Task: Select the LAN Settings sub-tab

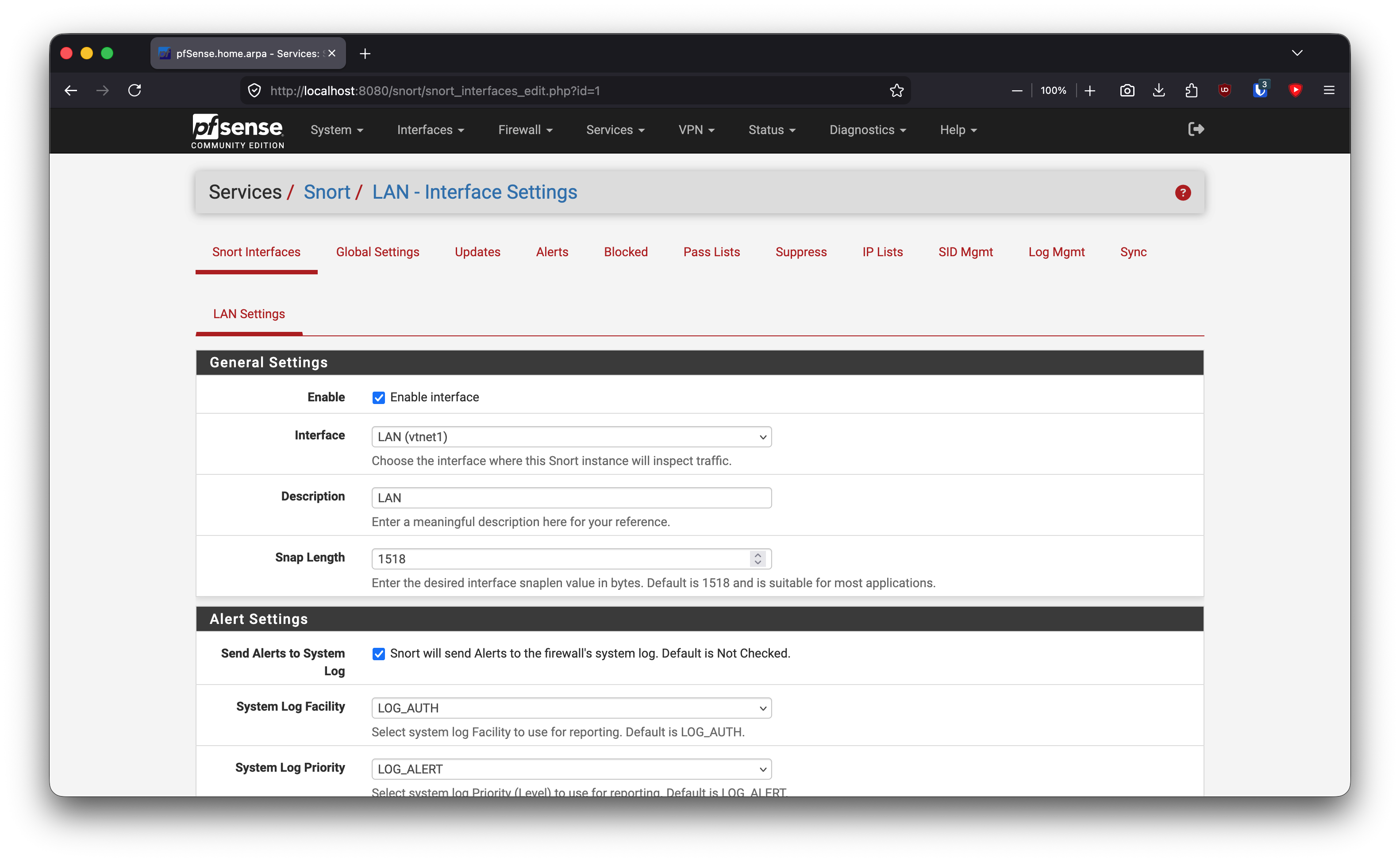Action: [249, 314]
